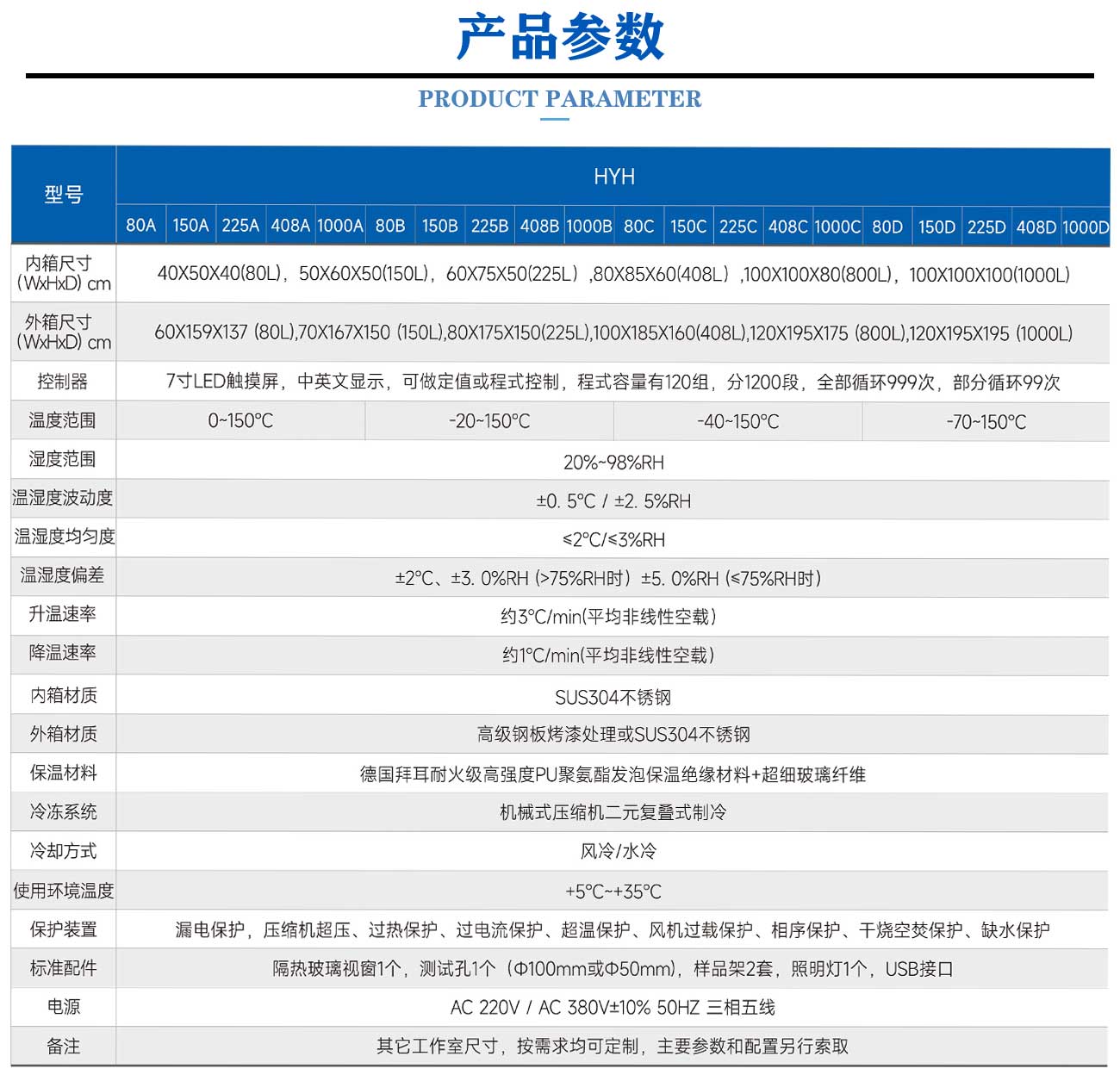Click the 温湿度偏差 row label
This screenshot has width=1120, height=1081.
point(63,575)
